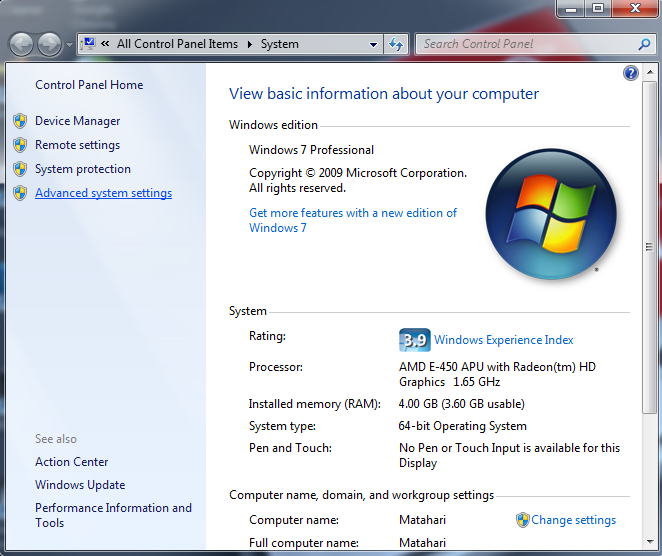Click the shield icon beside System protection
Image resolution: width=662 pixels, height=556 pixels.
coord(20,169)
